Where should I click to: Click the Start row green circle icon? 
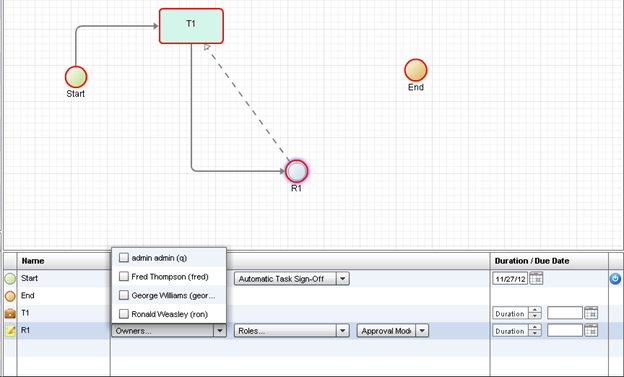point(10,279)
